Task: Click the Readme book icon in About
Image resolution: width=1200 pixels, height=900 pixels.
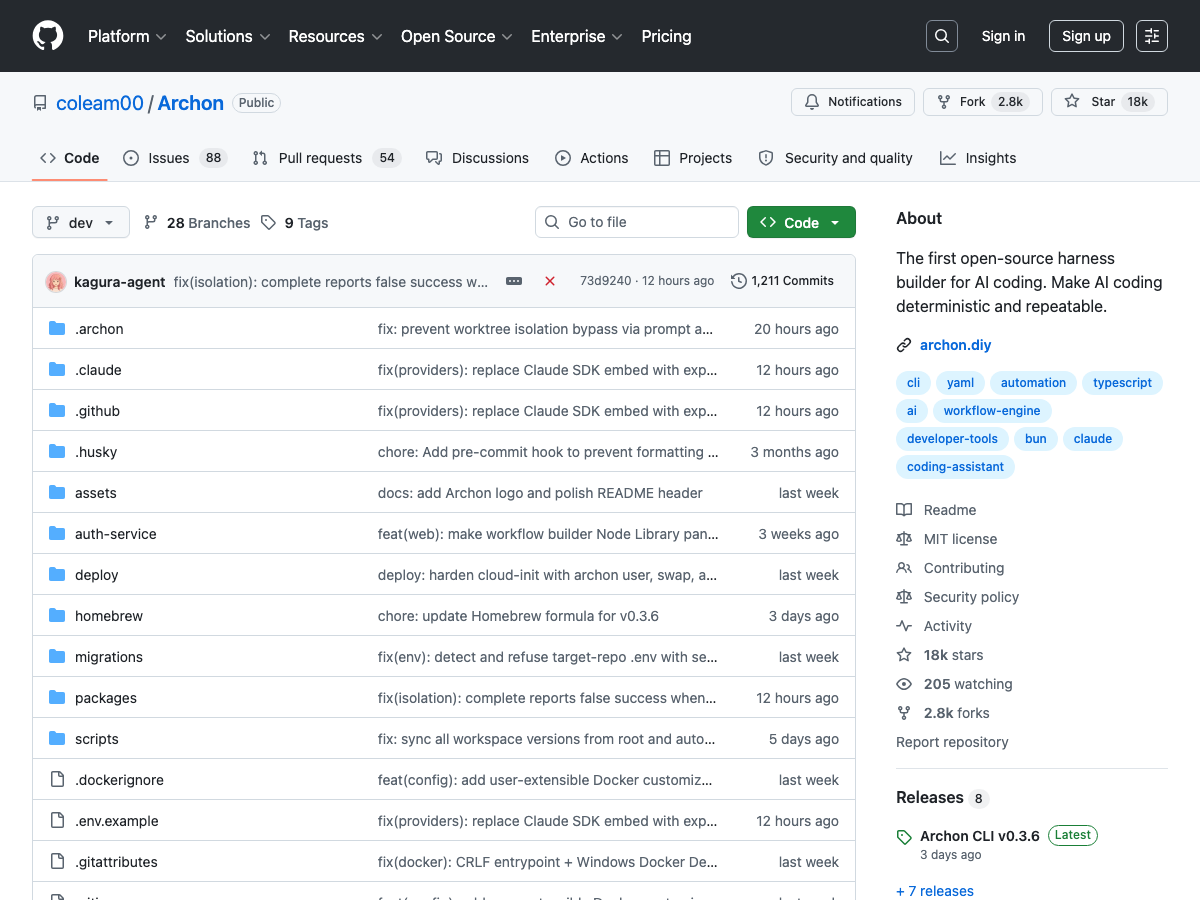Action: point(903,509)
